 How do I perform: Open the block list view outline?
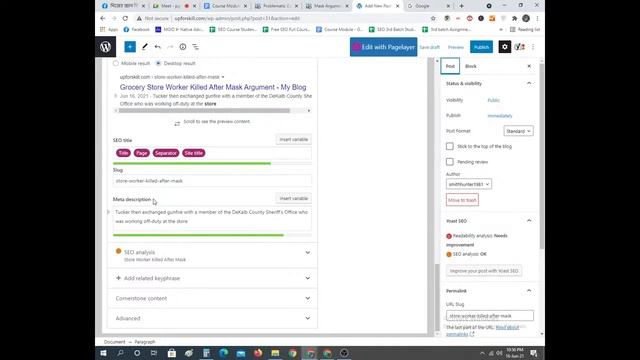click(196, 47)
